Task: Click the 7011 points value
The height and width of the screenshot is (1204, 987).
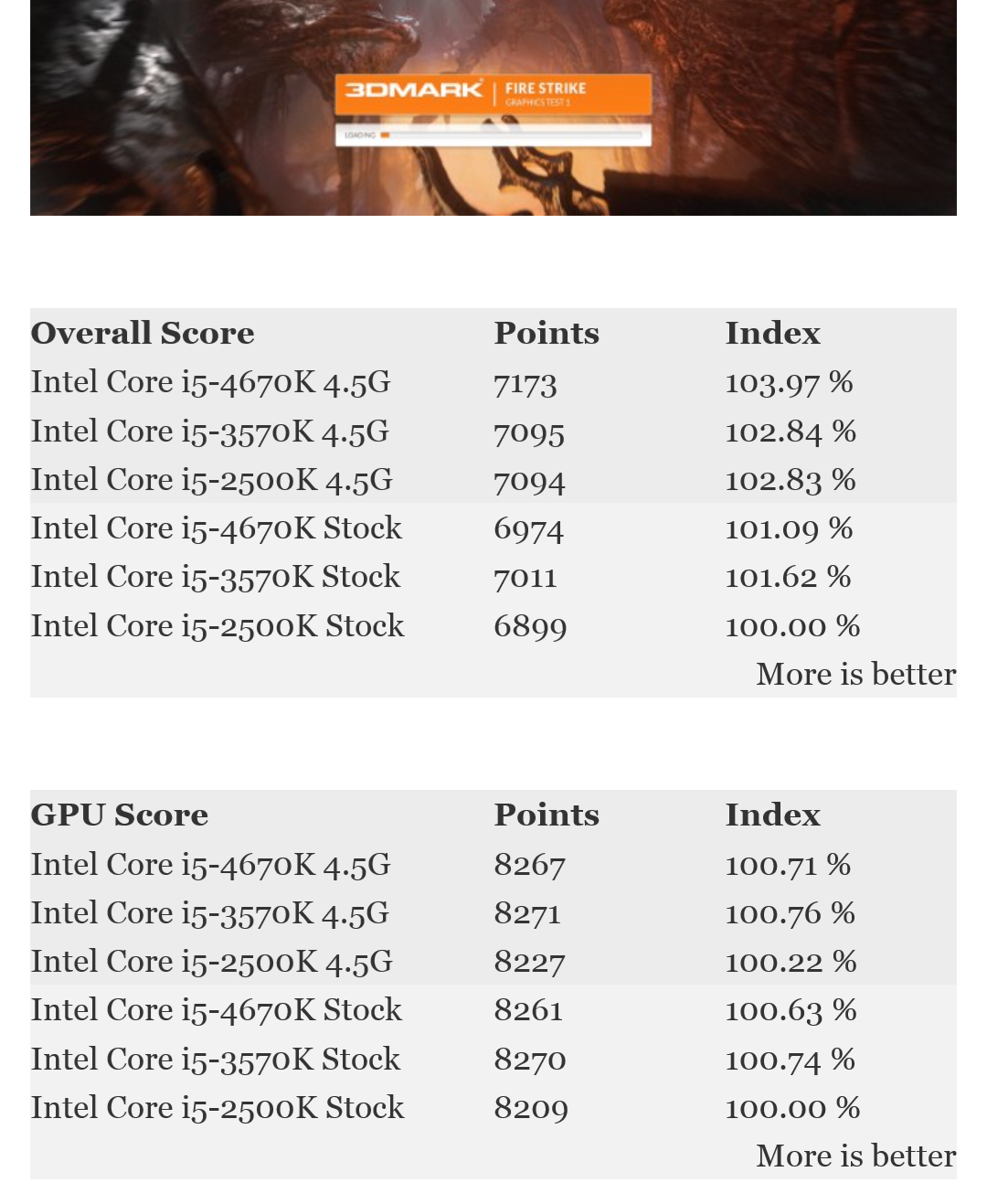Action: [525, 577]
